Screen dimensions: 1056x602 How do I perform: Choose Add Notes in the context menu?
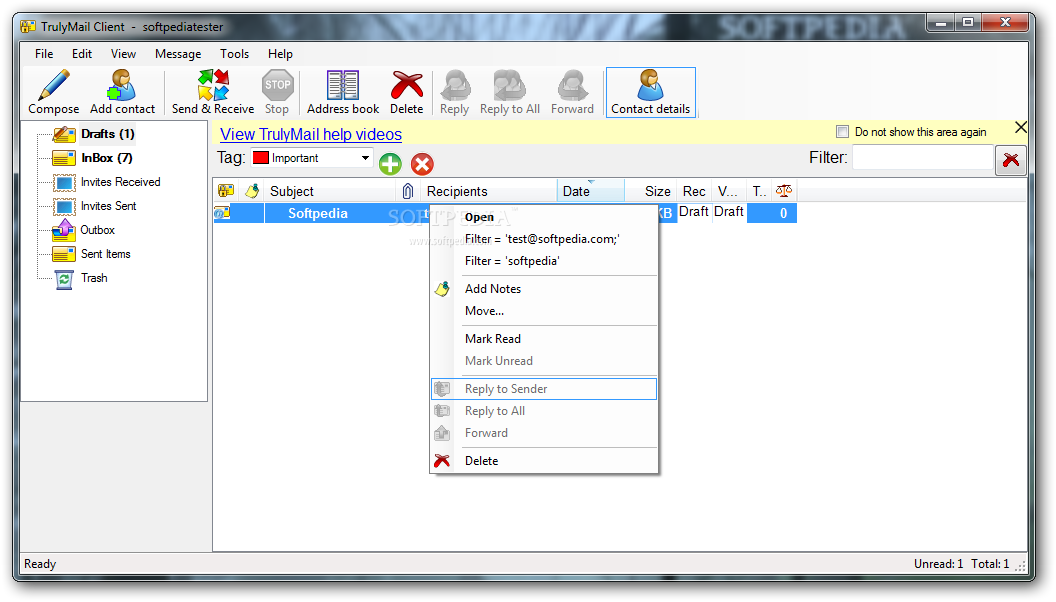click(x=544, y=289)
